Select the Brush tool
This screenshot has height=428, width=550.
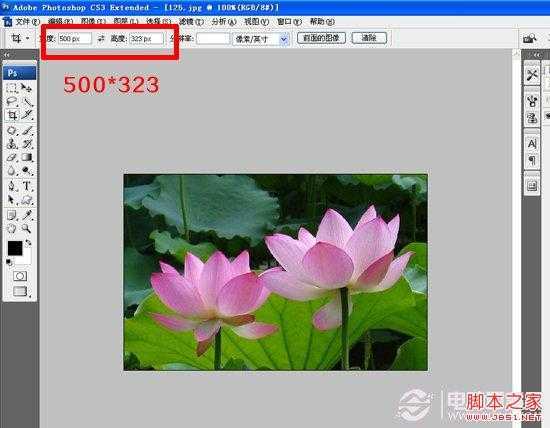tap(27, 130)
